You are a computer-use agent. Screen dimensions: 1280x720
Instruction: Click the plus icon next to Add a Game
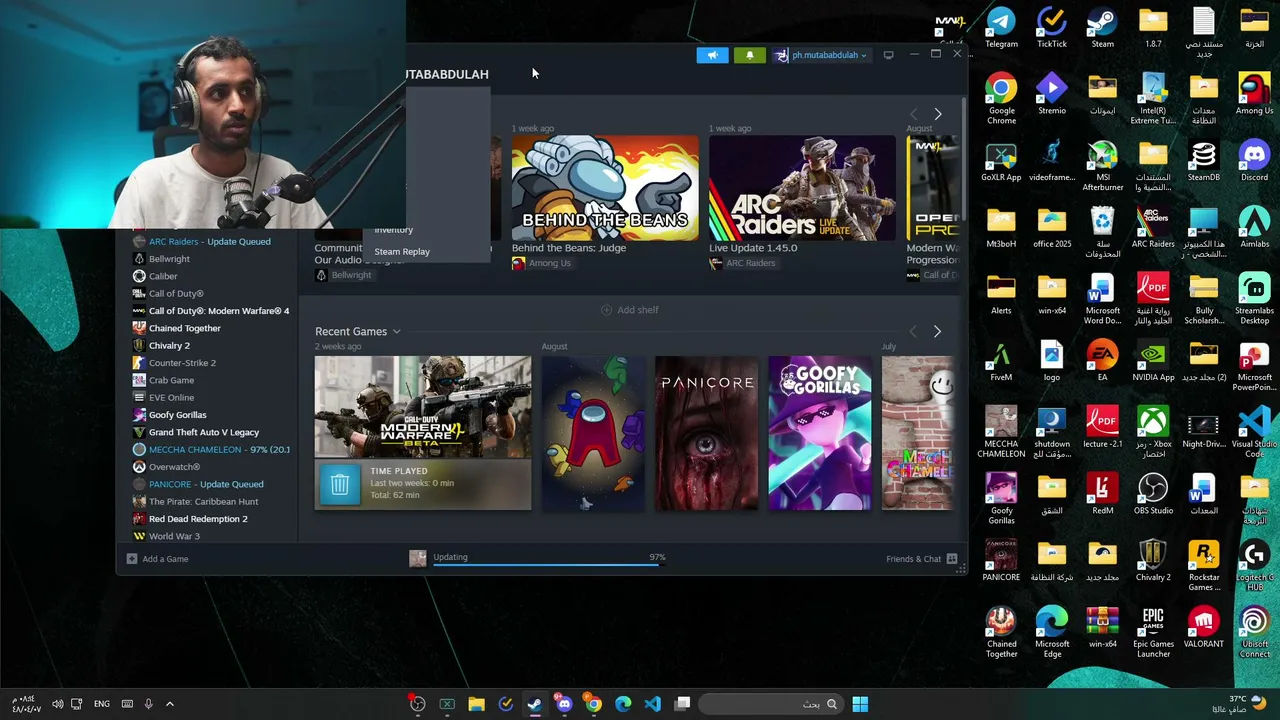point(132,559)
